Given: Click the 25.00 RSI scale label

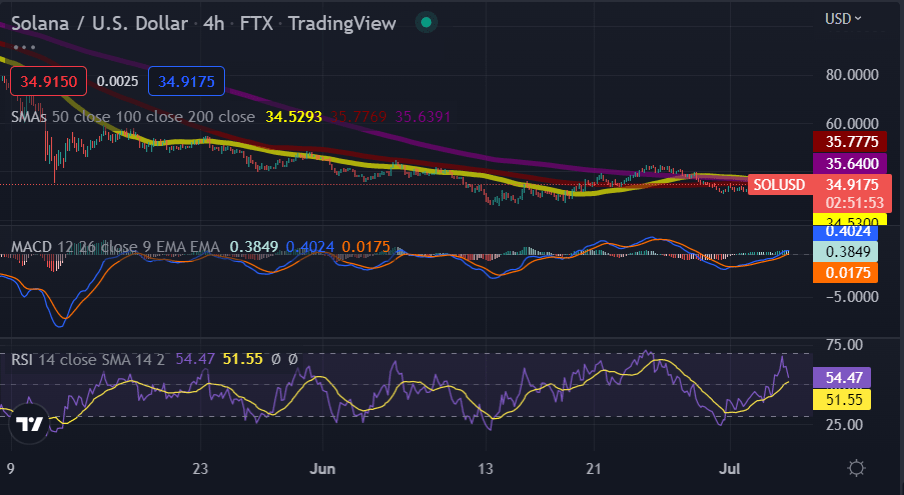Looking at the screenshot, I should (x=845, y=425).
